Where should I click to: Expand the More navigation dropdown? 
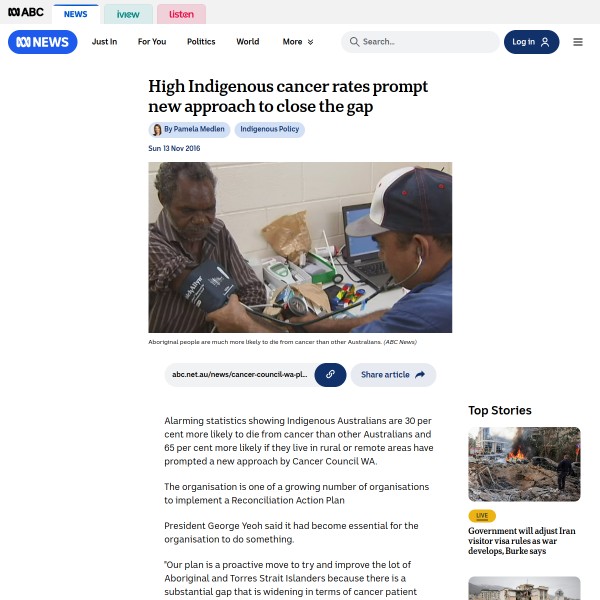298,42
